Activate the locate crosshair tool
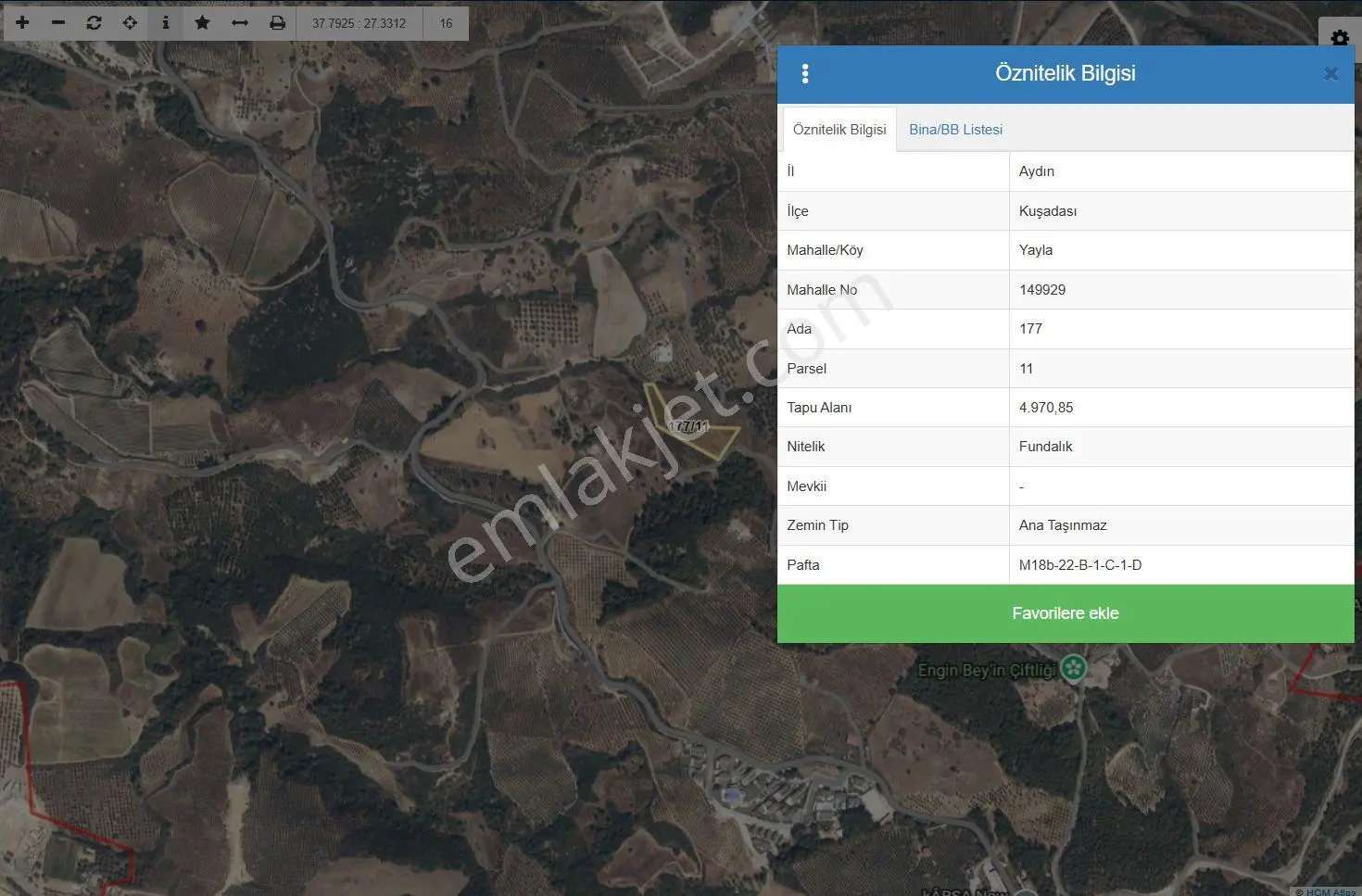Viewport: 1362px width, 896px height. (x=131, y=22)
